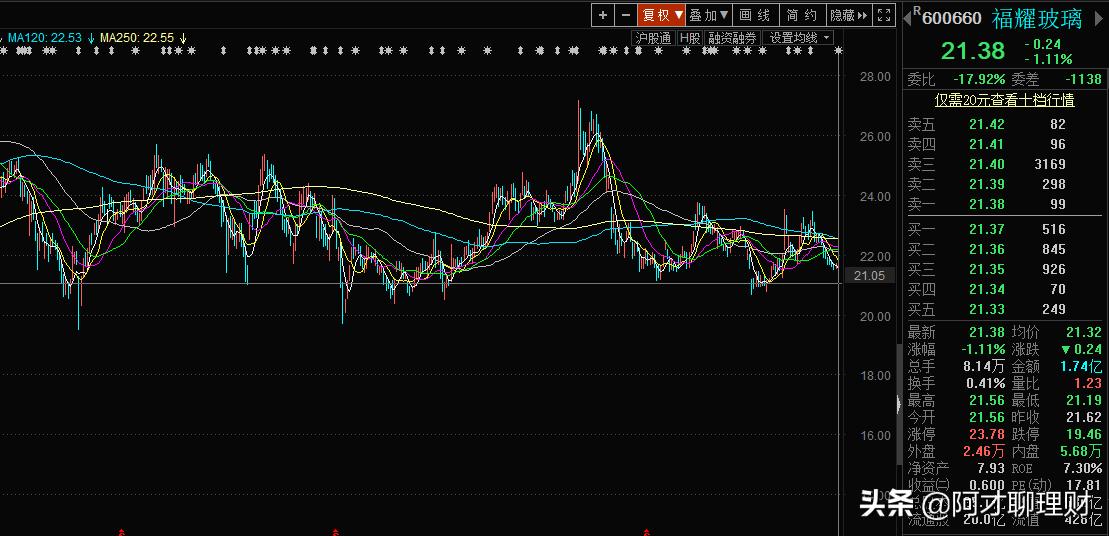1109x536 pixels.
Task: Open the 复权 price adjustment dropdown
Action: [x=662, y=15]
